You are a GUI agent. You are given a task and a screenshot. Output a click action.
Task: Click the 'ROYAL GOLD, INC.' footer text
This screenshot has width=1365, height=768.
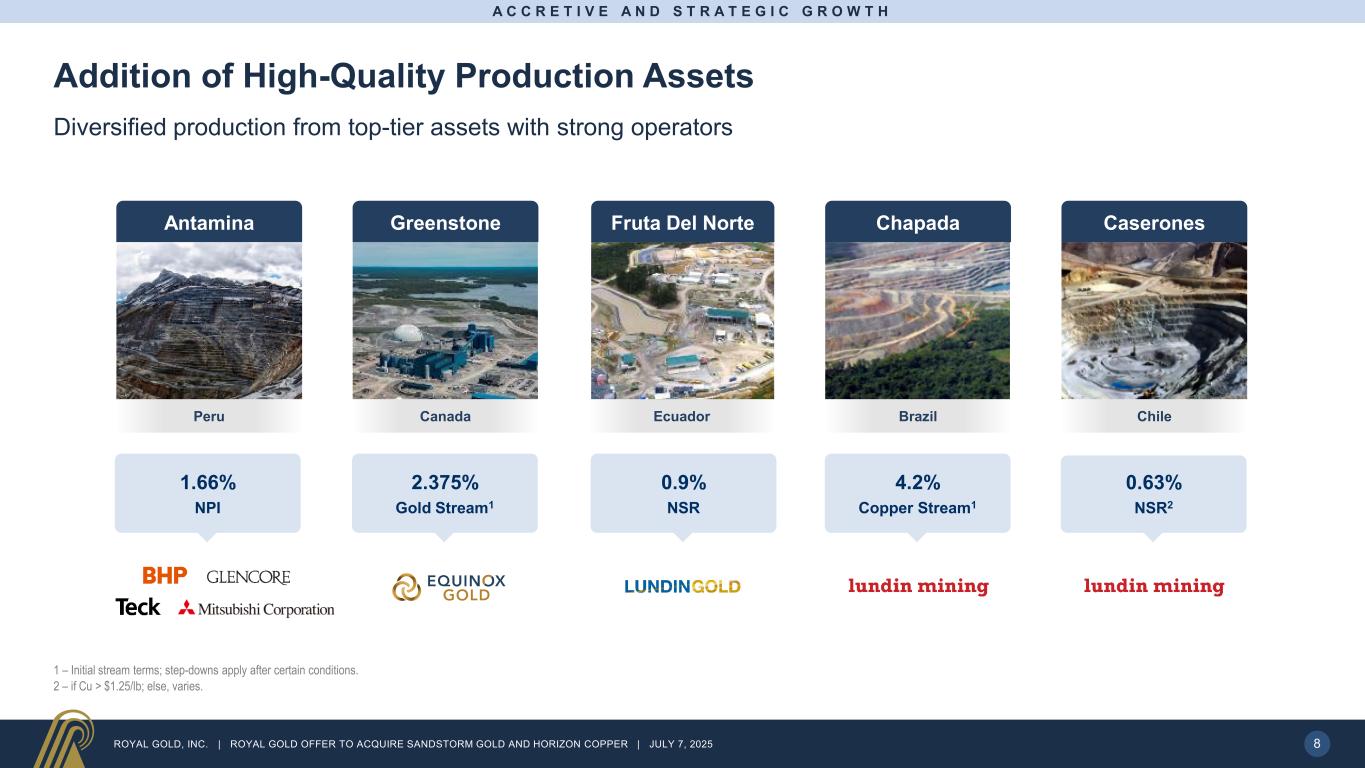click(x=161, y=744)
